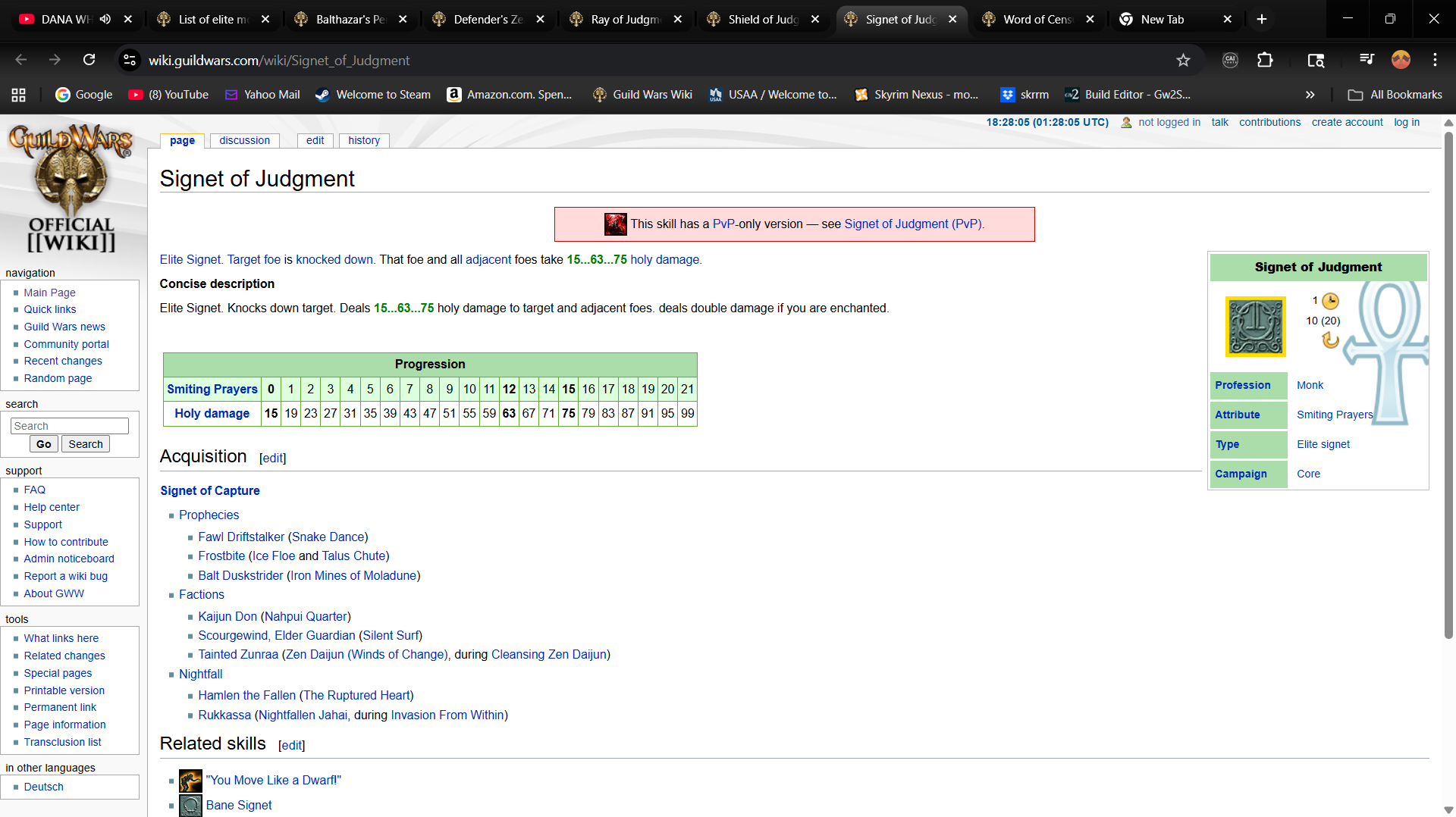Open the YouTube bookmark
The image size is (1456, 817).
coord(168,95)
